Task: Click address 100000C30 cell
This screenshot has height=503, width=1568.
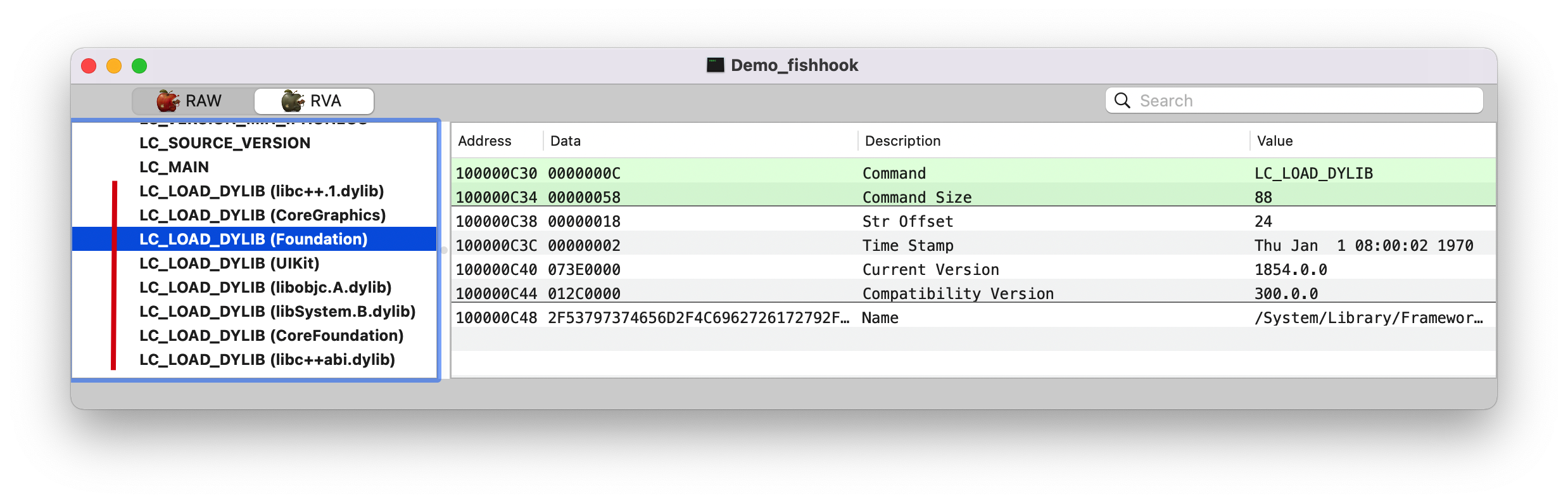Action: pyautogui.click(x=496, y=174)
